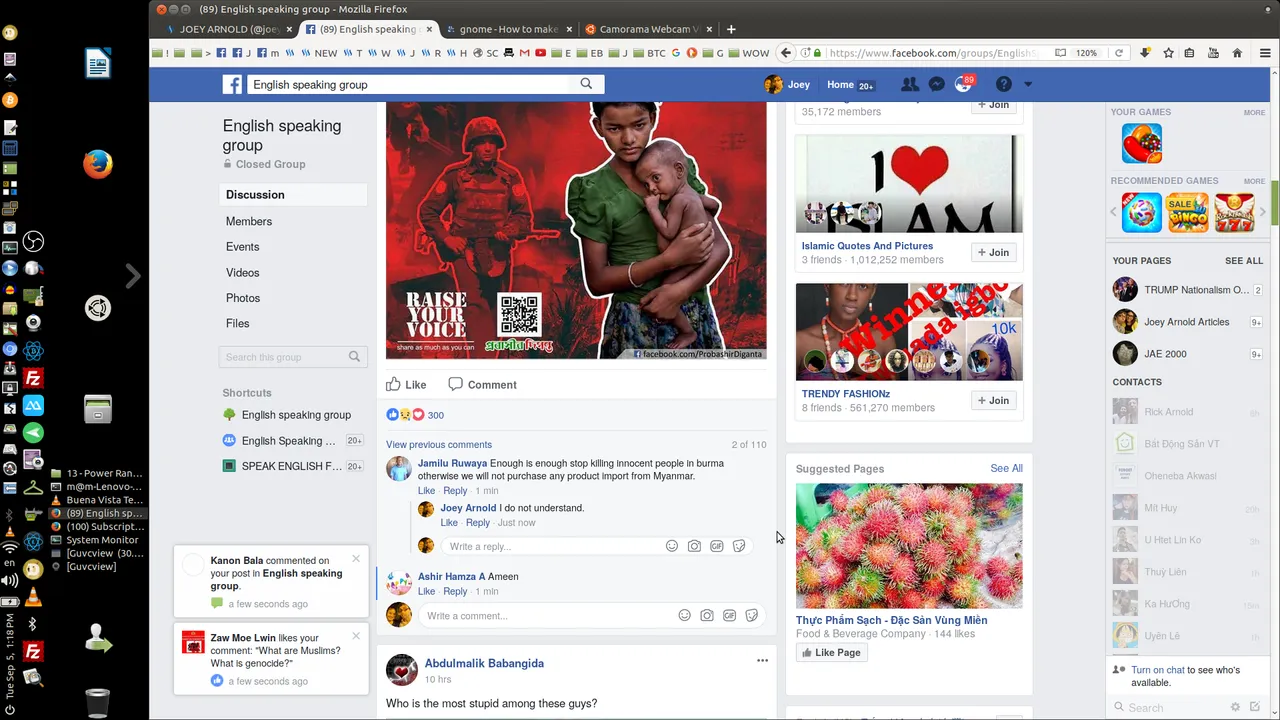This screenshot has height=720, width=1280.
Task: Go to Home in Facebook header
Action: 840,85
